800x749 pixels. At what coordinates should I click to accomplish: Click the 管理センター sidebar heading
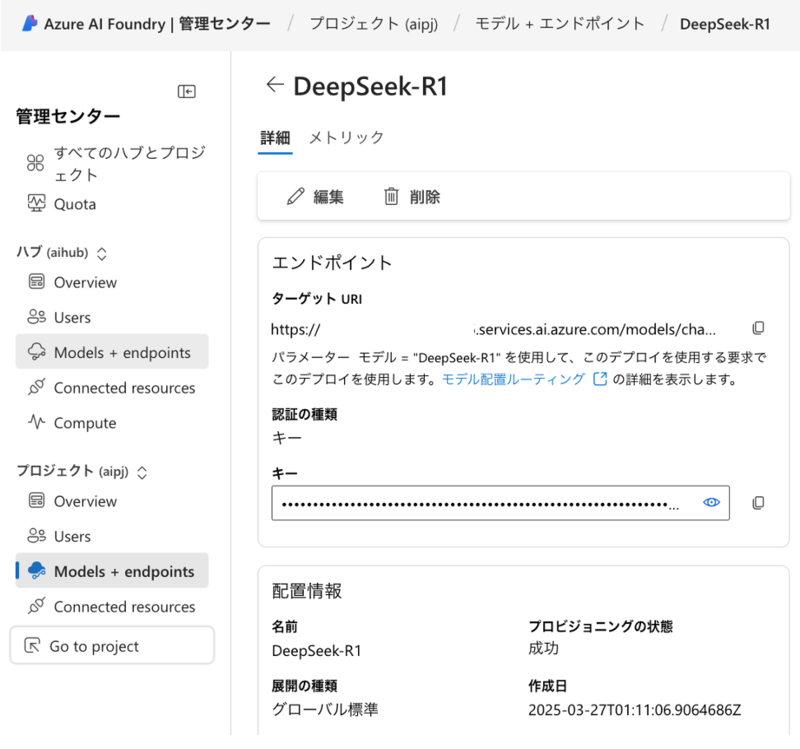pyautogui.click(x=68, y=116)
